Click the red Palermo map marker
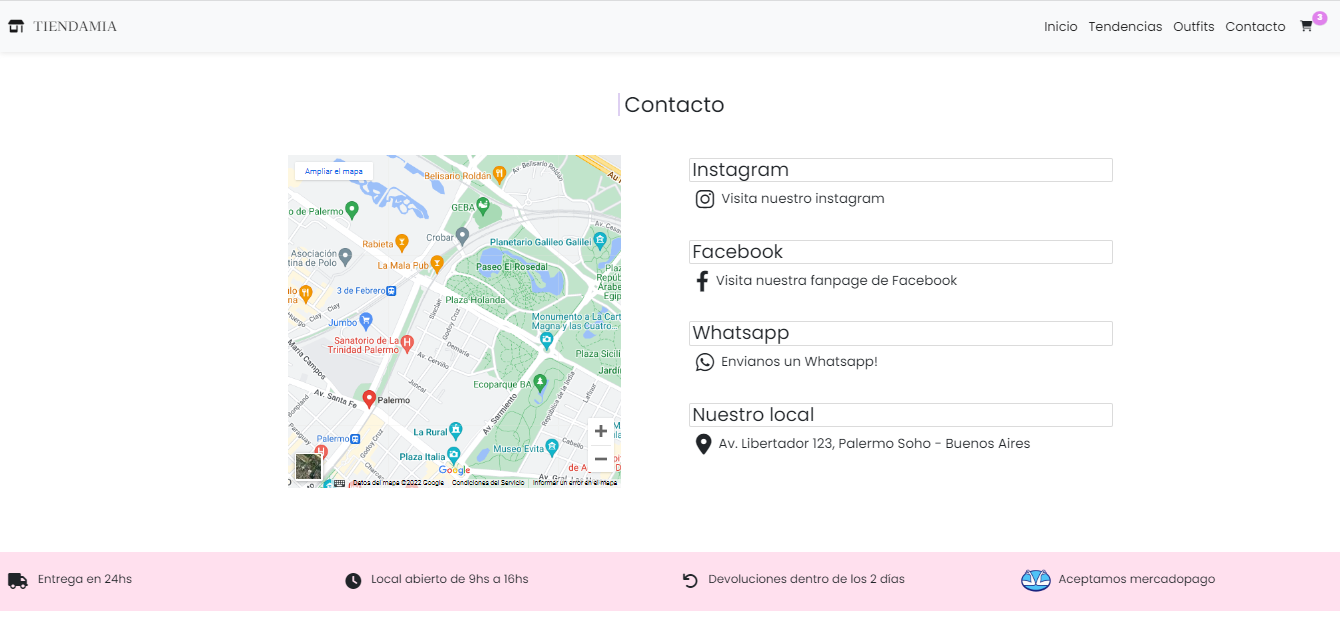This screenshot has width=1340, height=624. [x=369, y=399]
